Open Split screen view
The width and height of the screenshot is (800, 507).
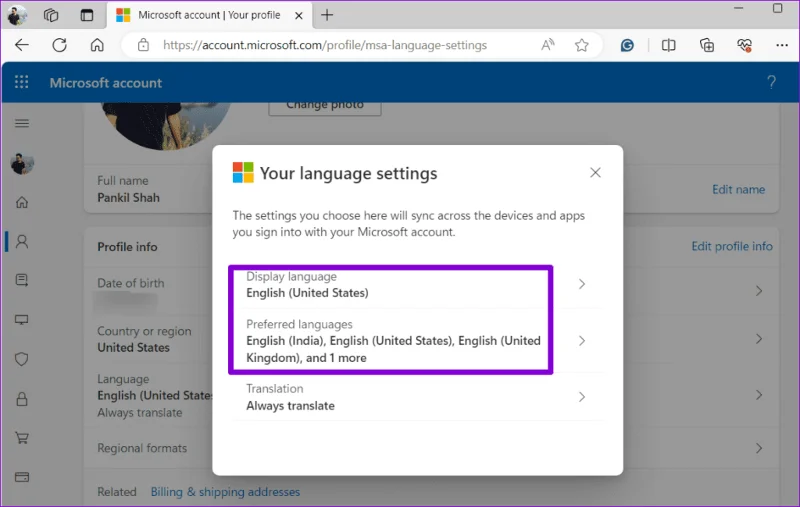[668, 45]
